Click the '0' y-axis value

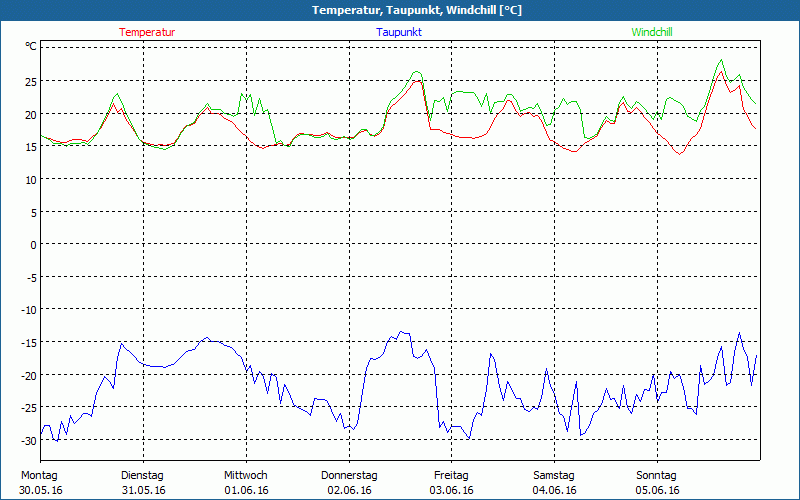[34, 245]
